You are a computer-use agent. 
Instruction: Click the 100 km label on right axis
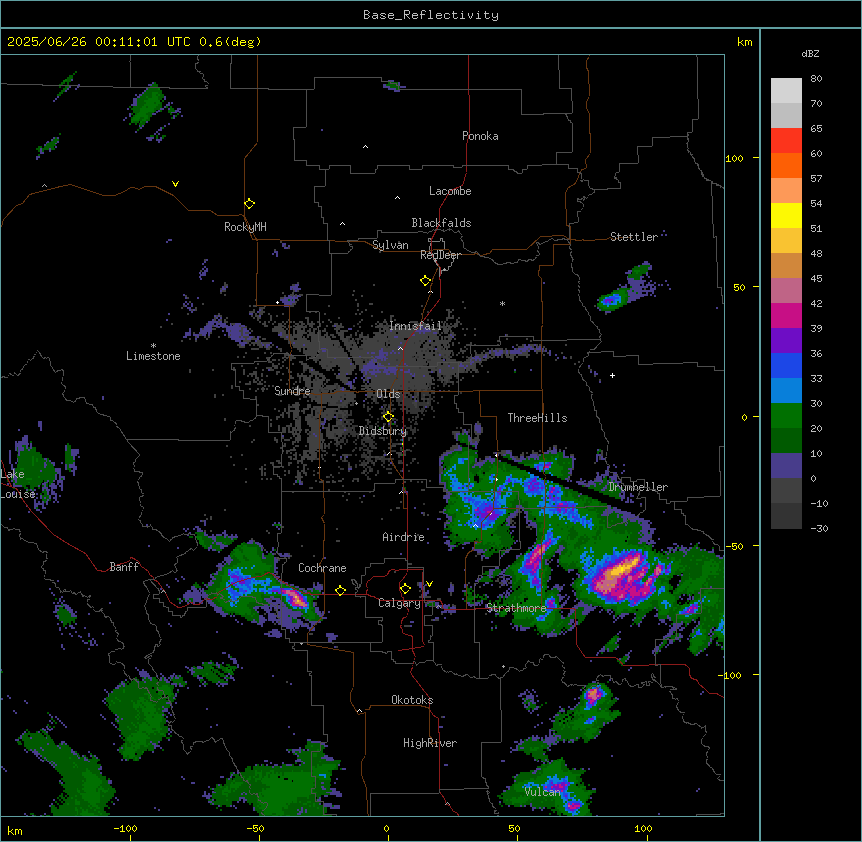click(x=734, y=158)
